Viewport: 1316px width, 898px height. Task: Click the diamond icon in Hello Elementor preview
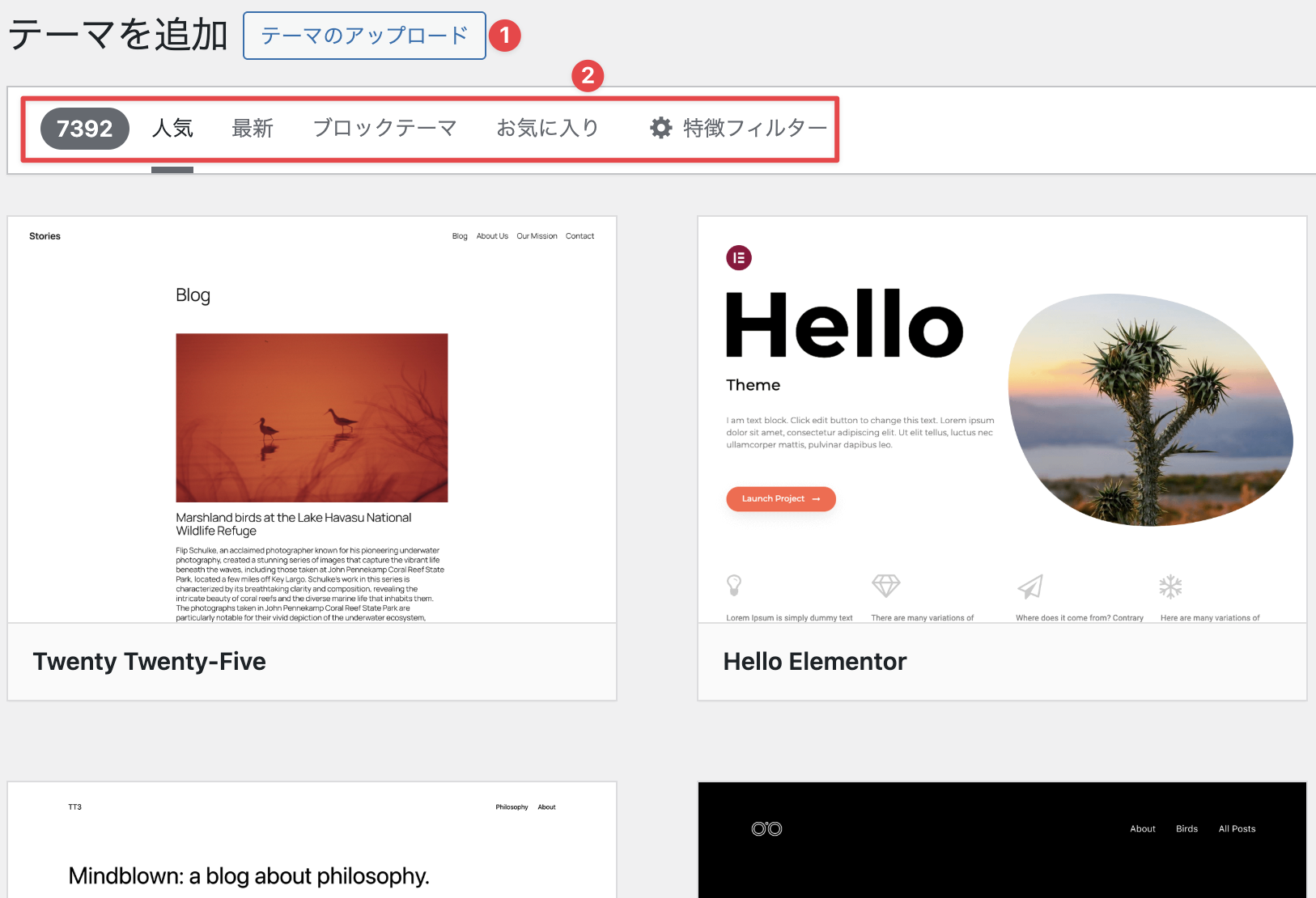pyautogui.click(x=885, y=585)
